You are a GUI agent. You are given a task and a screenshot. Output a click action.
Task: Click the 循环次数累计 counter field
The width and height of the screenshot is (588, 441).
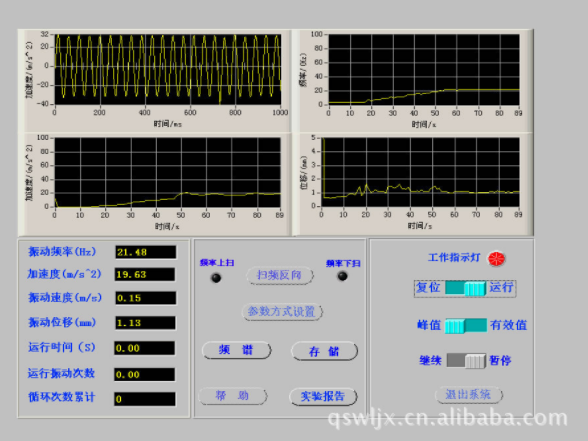[x=145, y=399]
